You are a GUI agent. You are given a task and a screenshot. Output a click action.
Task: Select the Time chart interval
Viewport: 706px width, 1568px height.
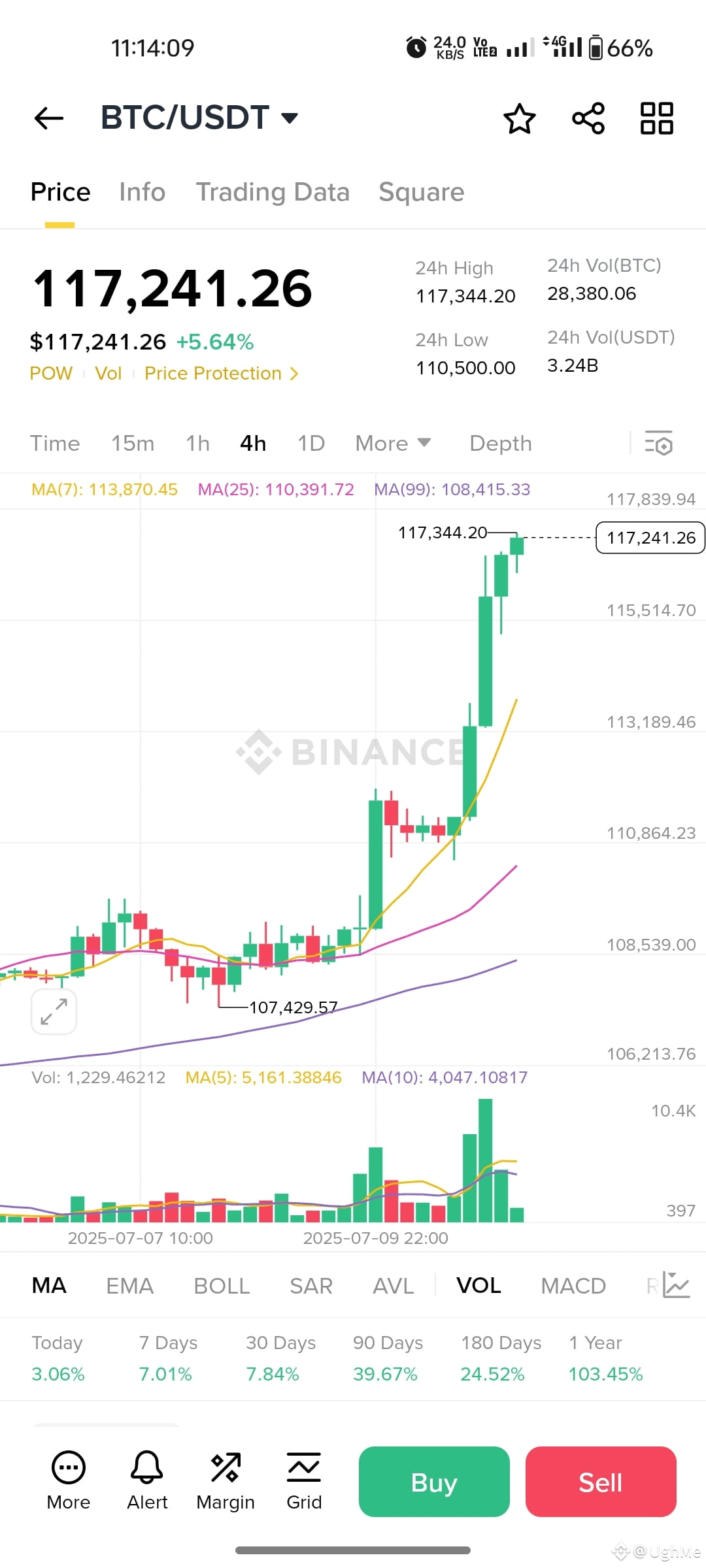(55, 443)
